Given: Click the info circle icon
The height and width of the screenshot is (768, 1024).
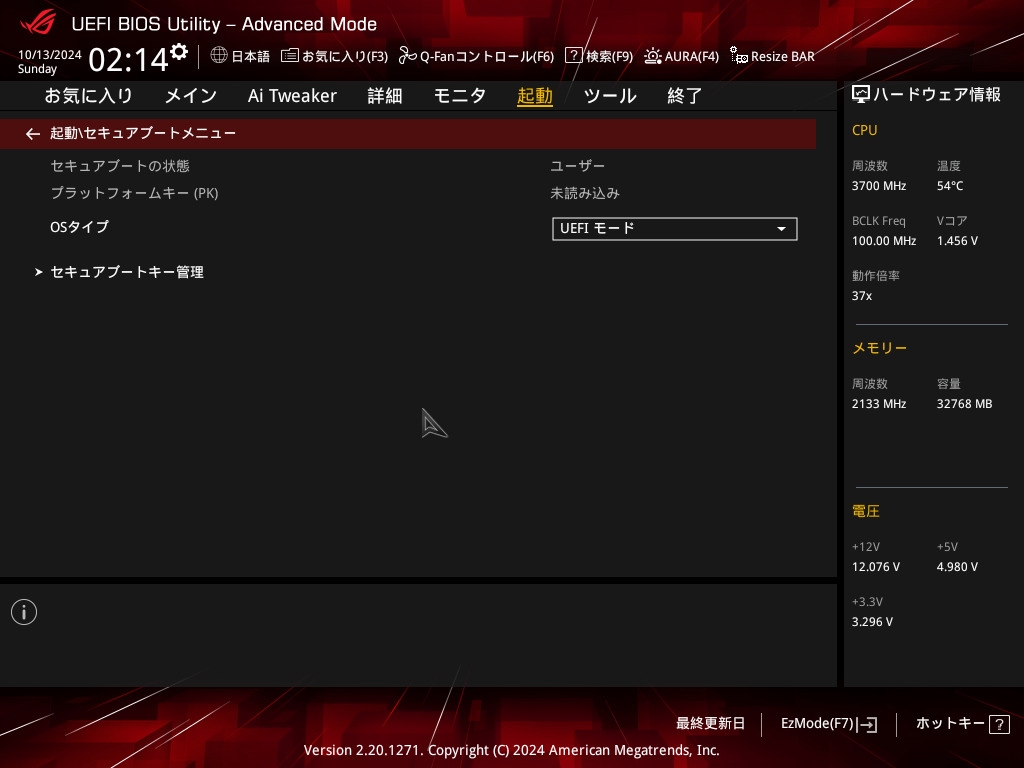Looking at the screenshot, I should [x=24, y=612].
